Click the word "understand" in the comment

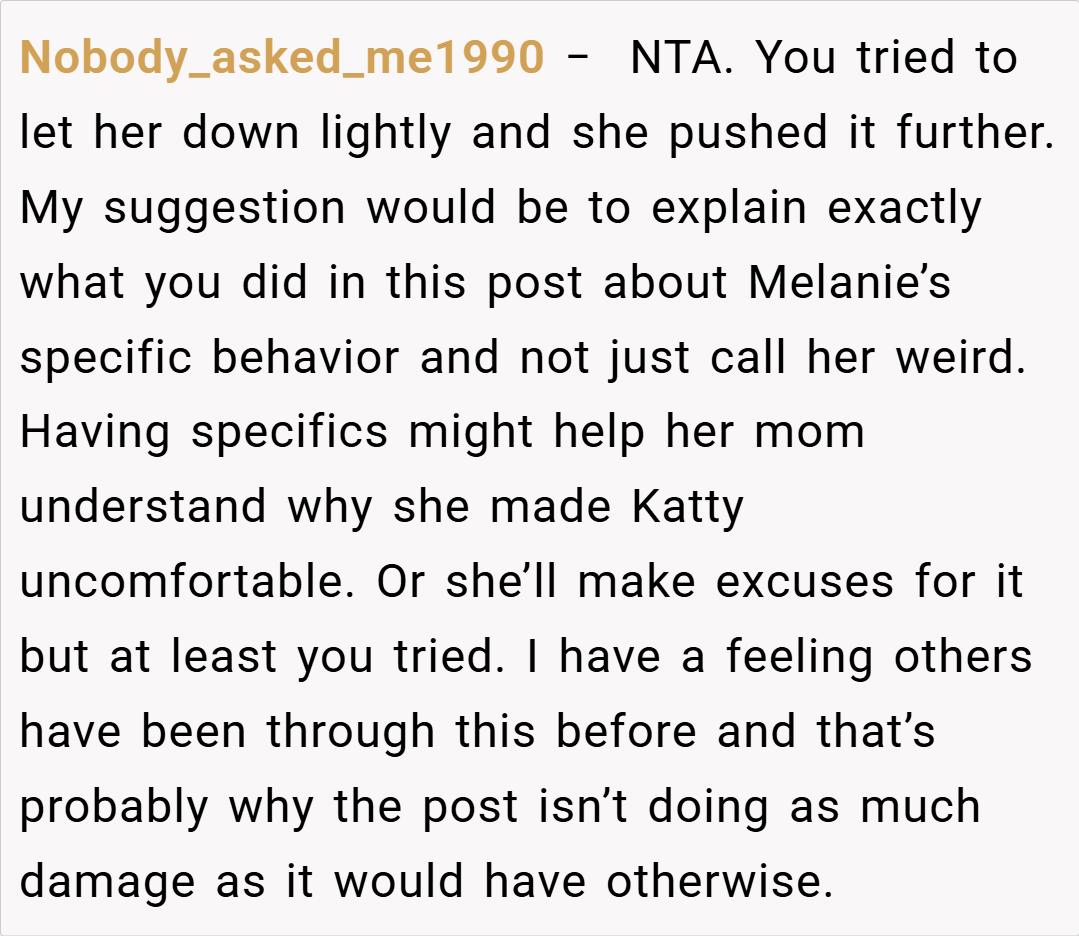pyautogui.click(x=144, y=507)
